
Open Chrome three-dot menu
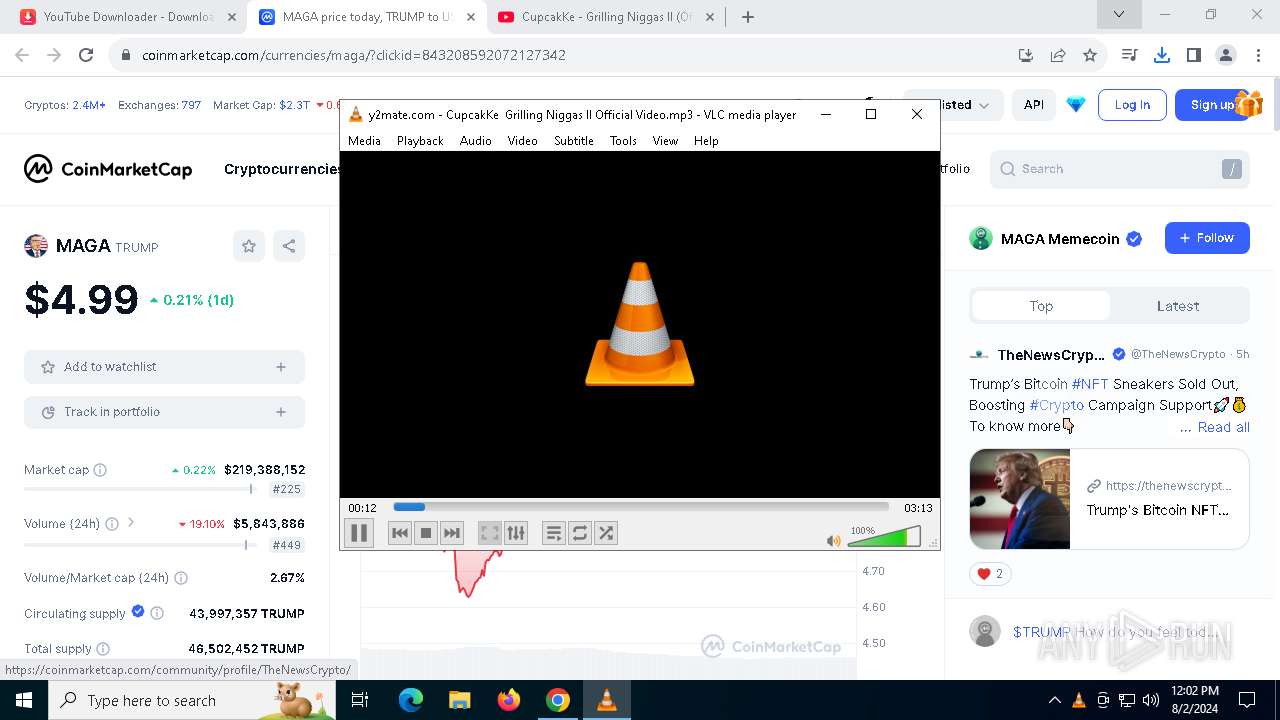(x=1257, y=55)
